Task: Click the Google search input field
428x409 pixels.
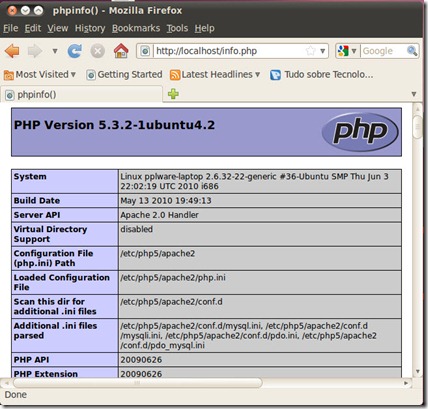Action: pyautogui.click(x=383, y=51)
